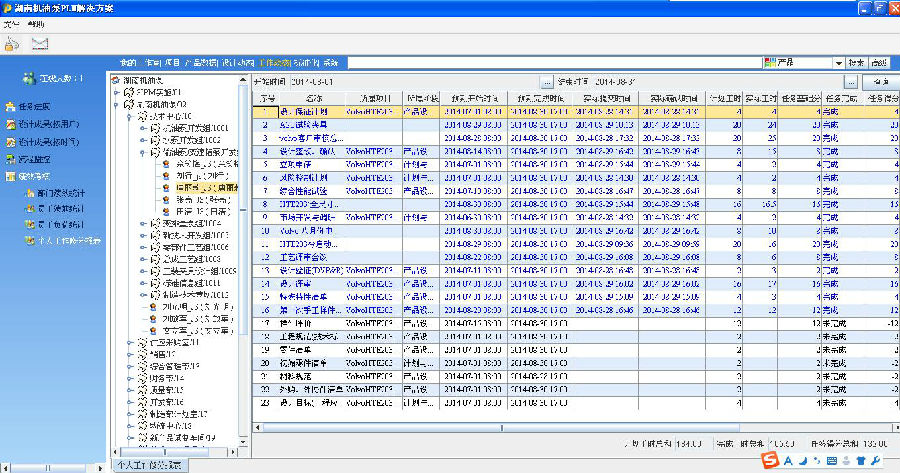Open start date picker ellipsis button
Screen dimensions: 900x473
coord(545,81)
